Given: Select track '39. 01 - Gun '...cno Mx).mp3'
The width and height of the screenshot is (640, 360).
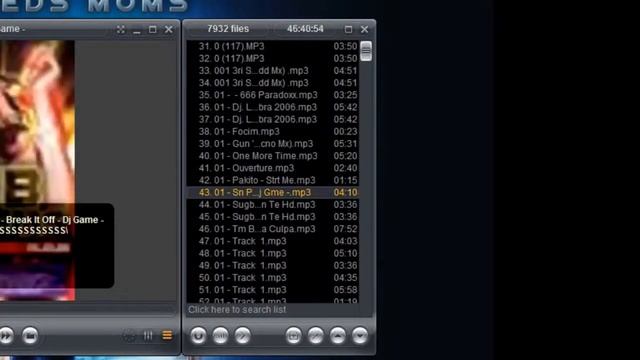Looking at the screenshot, I should 273,144.
